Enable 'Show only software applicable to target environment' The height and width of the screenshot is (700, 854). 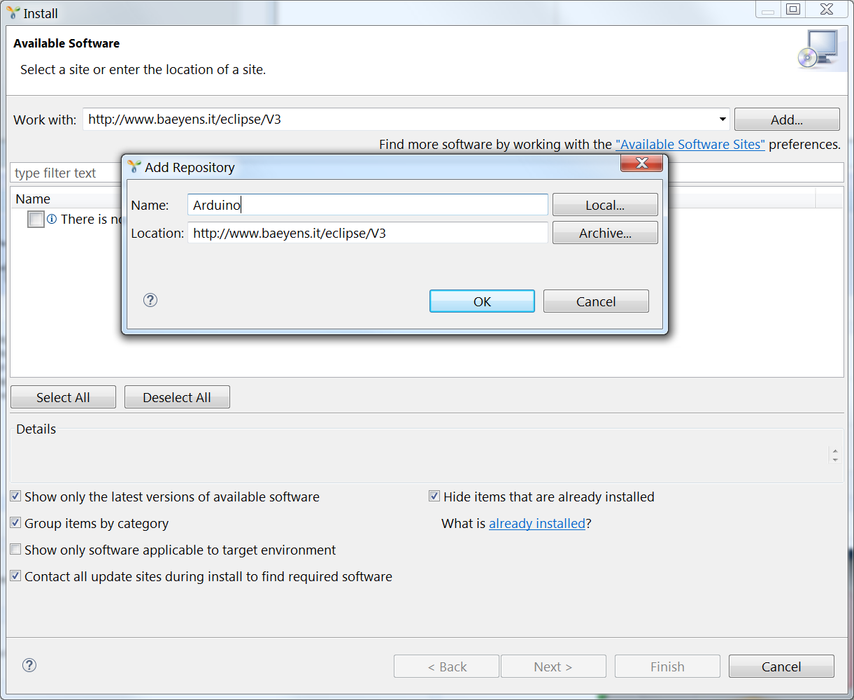click(x=16, y=549)
